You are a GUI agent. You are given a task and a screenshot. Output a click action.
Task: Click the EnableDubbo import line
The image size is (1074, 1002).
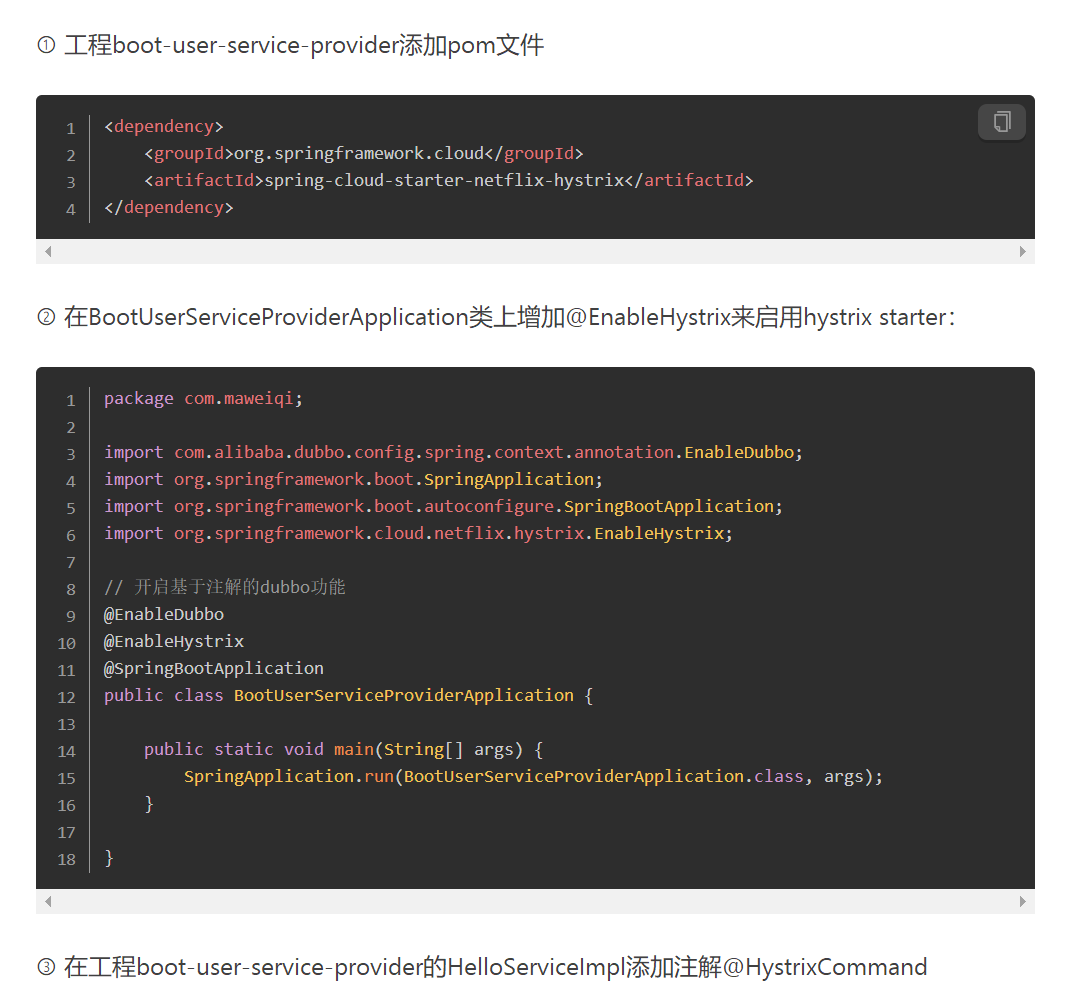(453, 453)
